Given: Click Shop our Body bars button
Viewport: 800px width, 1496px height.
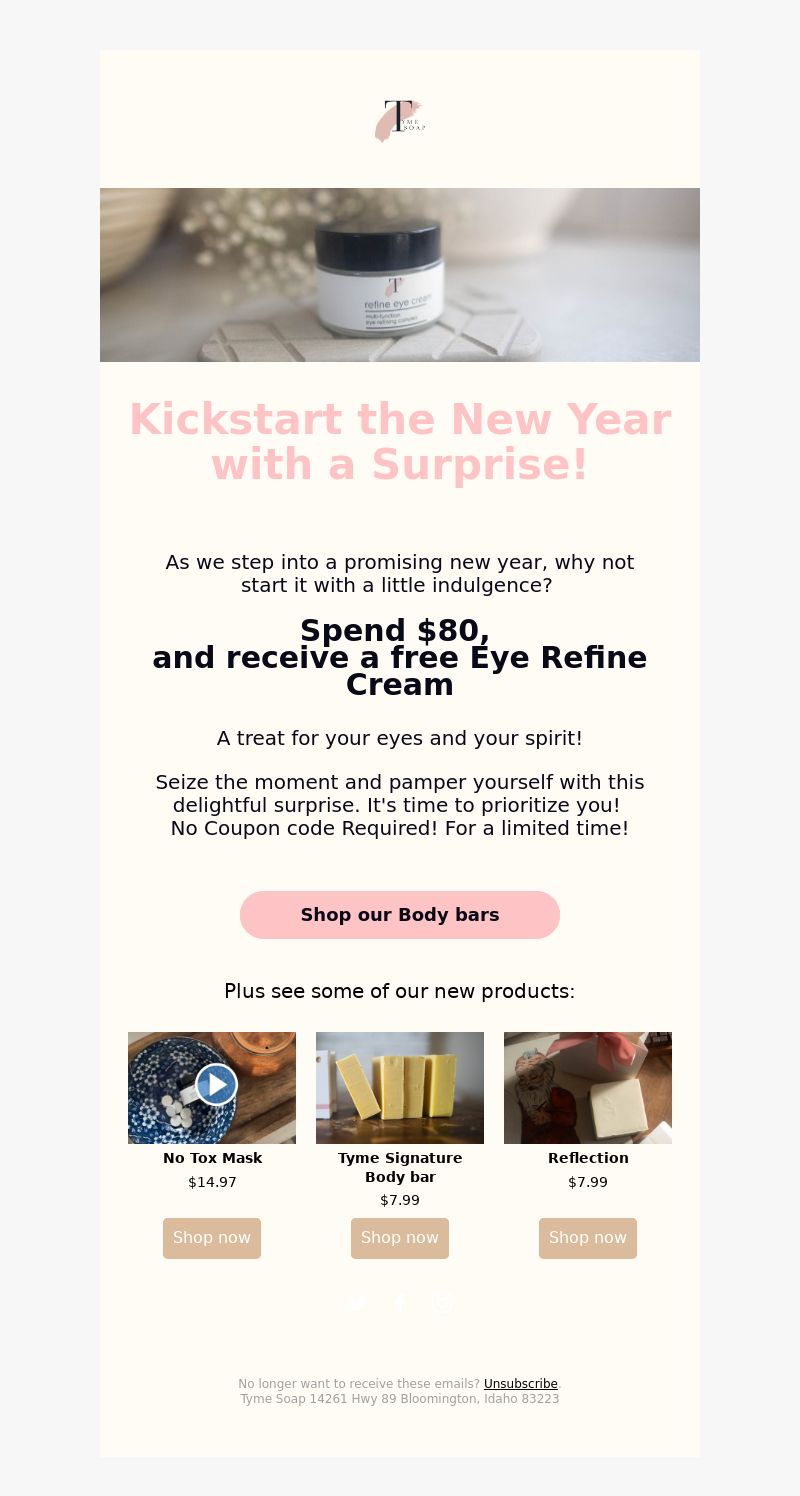Looking at the screenshot, I should click(400, 915).
